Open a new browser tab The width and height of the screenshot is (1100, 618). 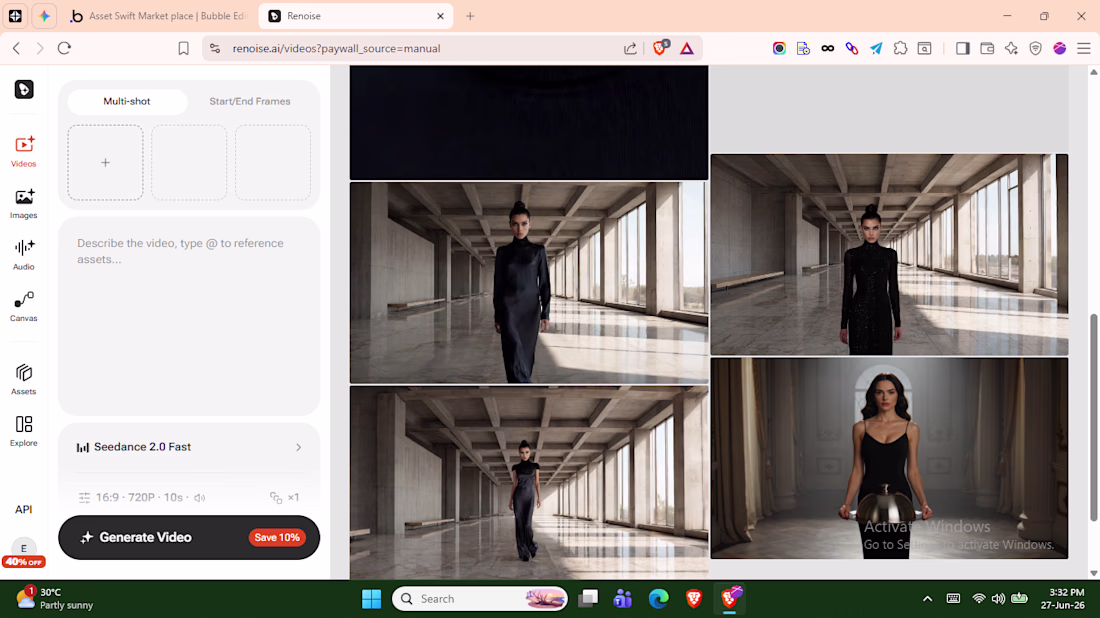(470, 15)
